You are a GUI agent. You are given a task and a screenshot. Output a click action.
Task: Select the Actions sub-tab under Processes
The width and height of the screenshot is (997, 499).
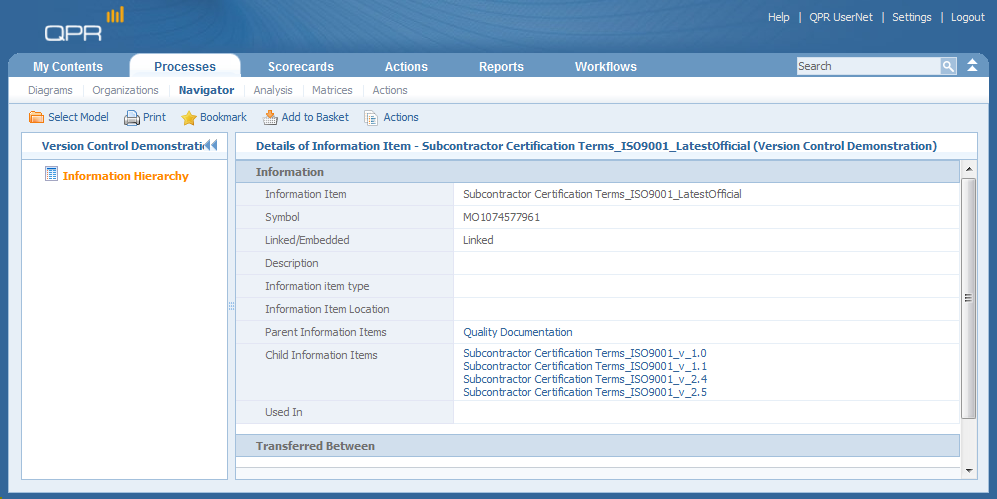(390, 90)
